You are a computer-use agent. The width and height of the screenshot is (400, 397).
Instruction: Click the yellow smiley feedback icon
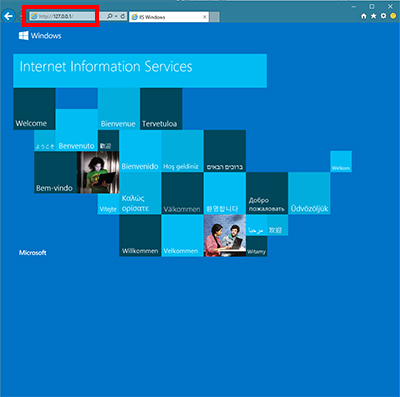[393, 16]
